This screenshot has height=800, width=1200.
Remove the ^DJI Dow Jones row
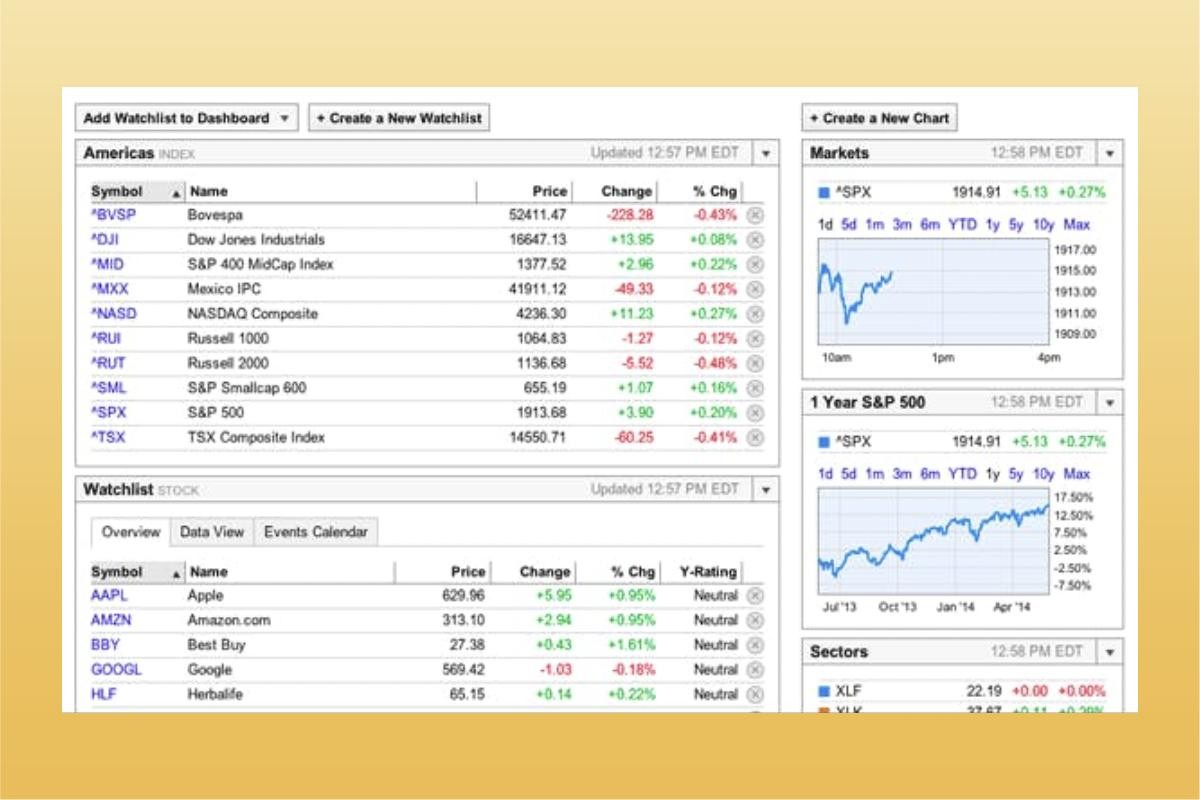755,240
